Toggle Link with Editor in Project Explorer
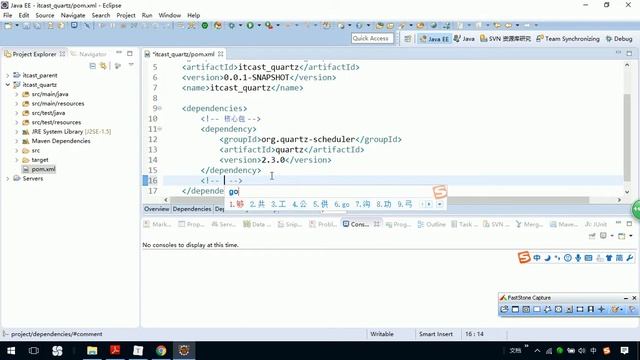This screenshot has width=640, height=360. pyautogui.click(x=103, y=66)
